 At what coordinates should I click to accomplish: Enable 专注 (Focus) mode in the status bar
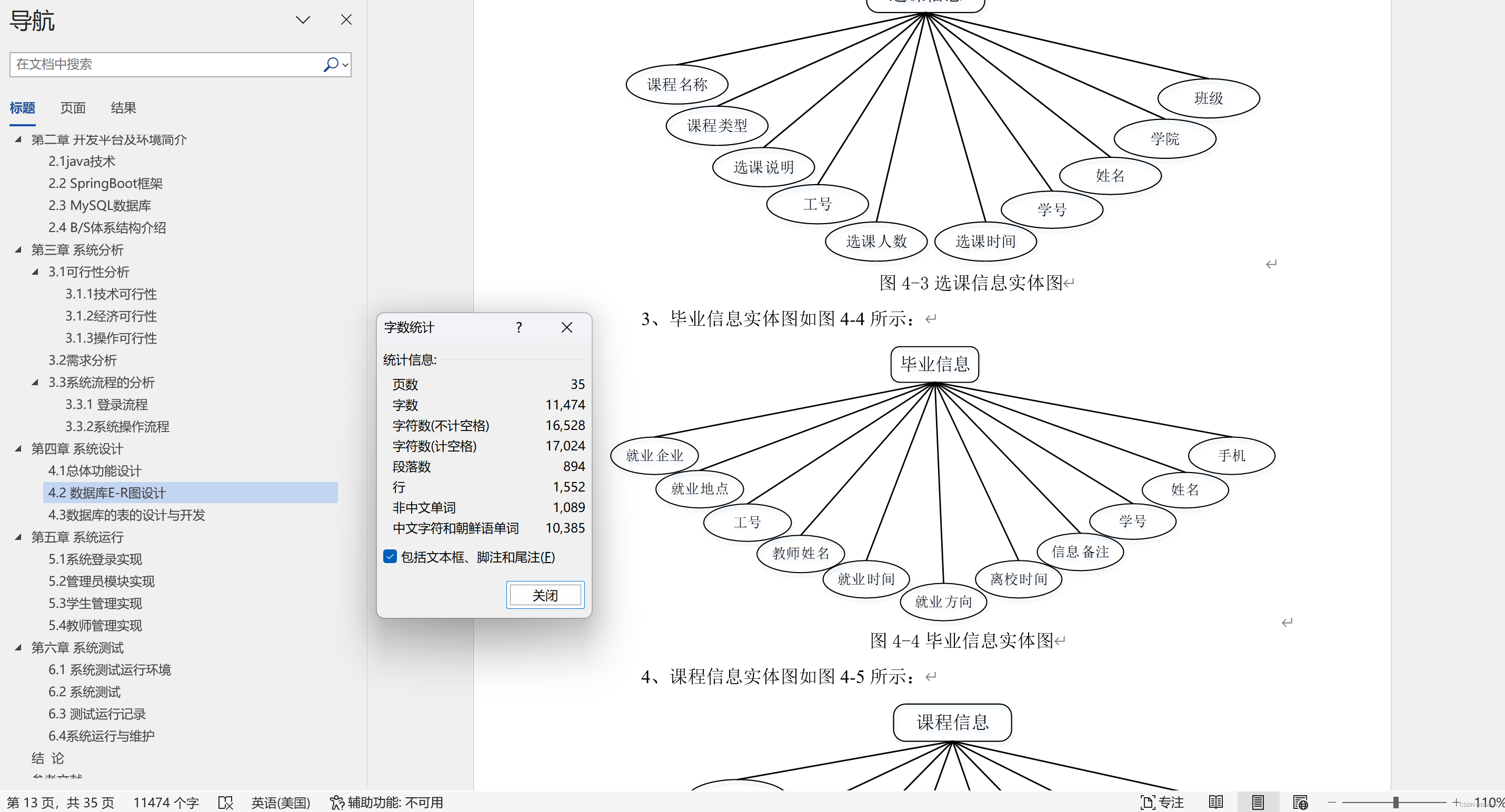[1163, 801]
